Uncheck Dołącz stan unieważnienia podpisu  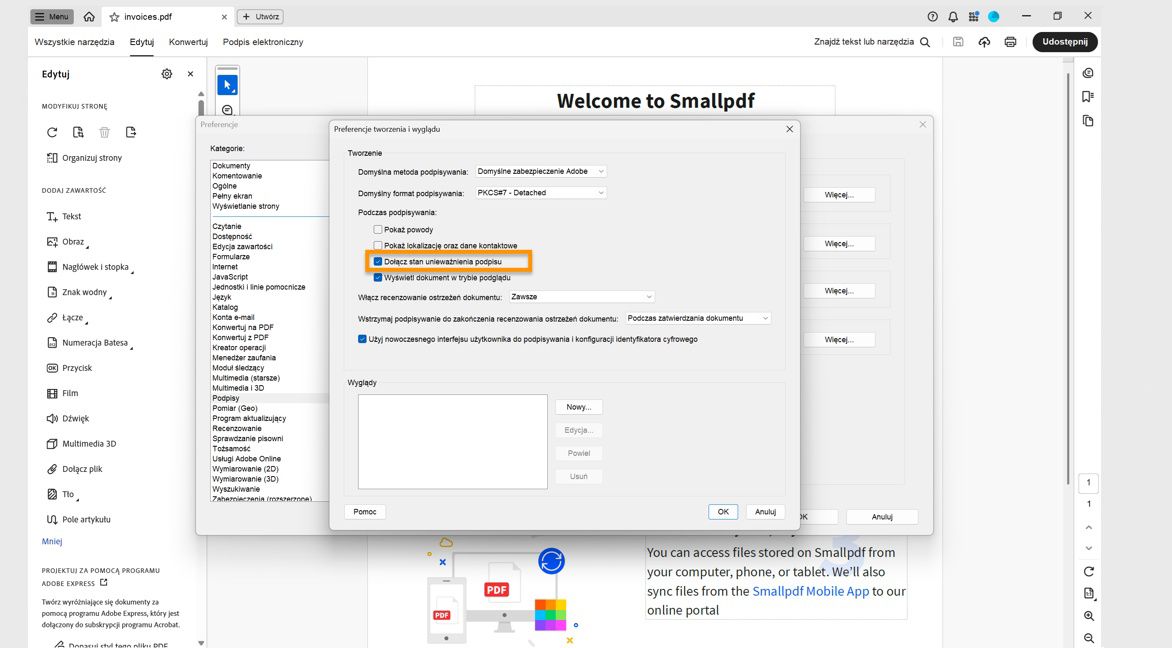click(x=377, y=262)
